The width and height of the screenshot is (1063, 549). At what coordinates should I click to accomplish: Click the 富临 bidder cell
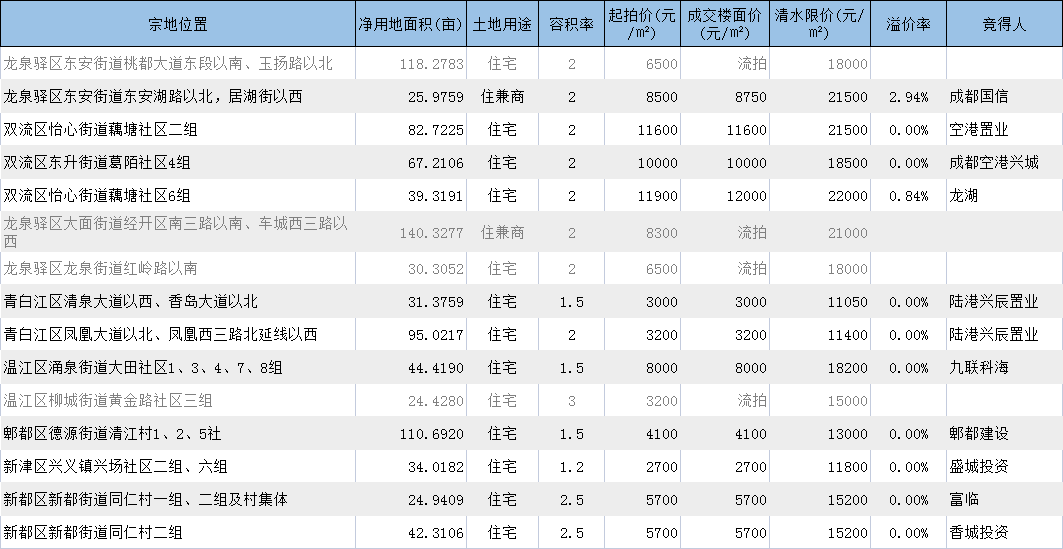point(1005,500)
